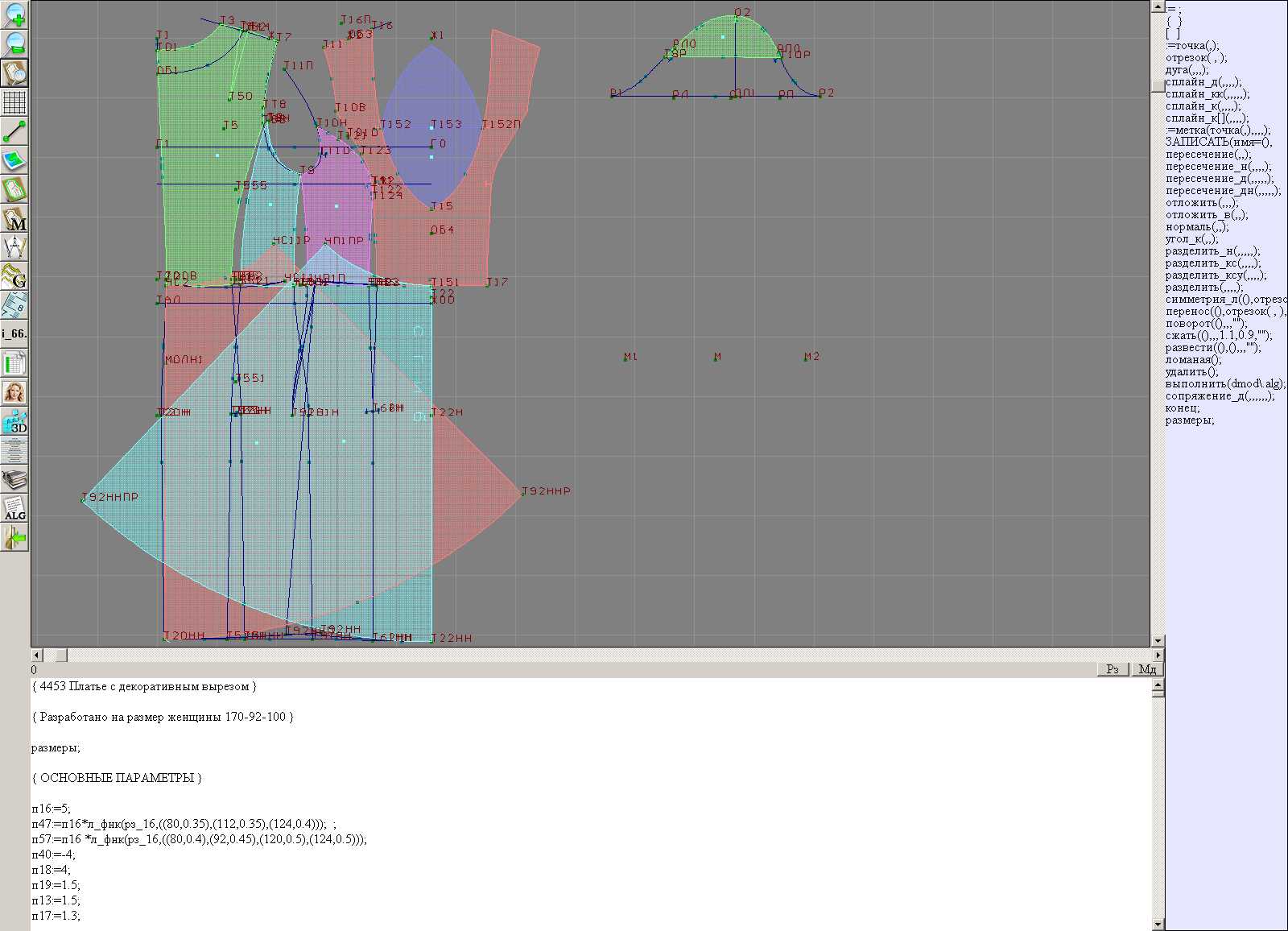The height and width of the screenshot is (931, 1288).
Task: Click the exit door arrow icon
Action: click(x=14, y=537)
